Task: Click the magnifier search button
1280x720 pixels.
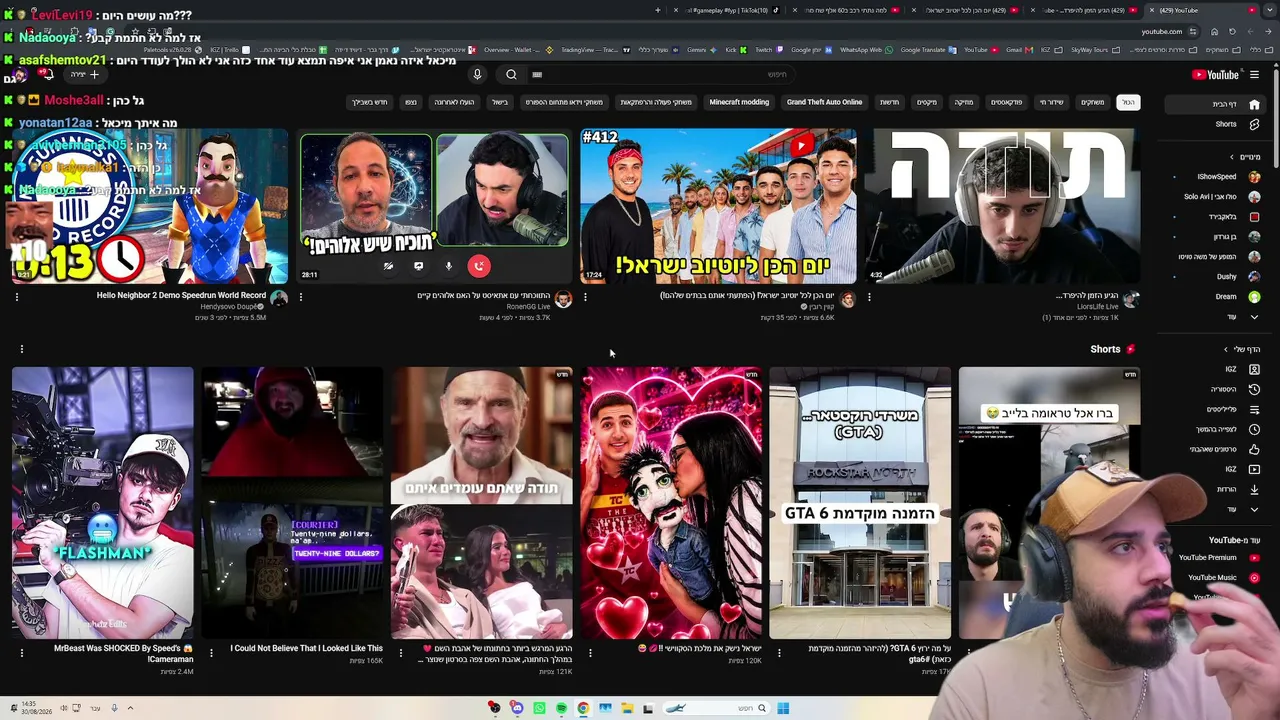Action: tap(511, 74)
